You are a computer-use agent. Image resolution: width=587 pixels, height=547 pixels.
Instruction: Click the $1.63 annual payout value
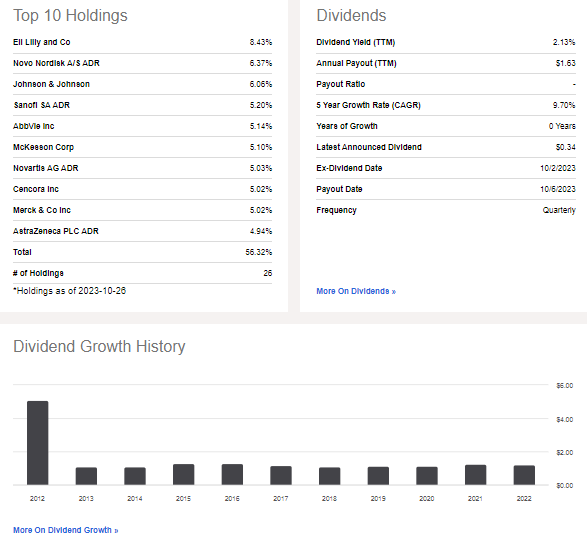(x=565, y=63)
